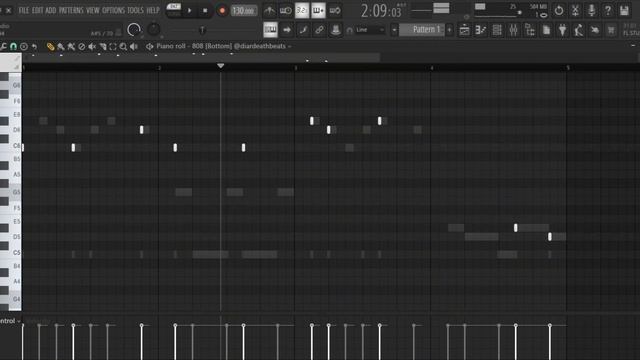Click the song position slider handle

point(202,30)
